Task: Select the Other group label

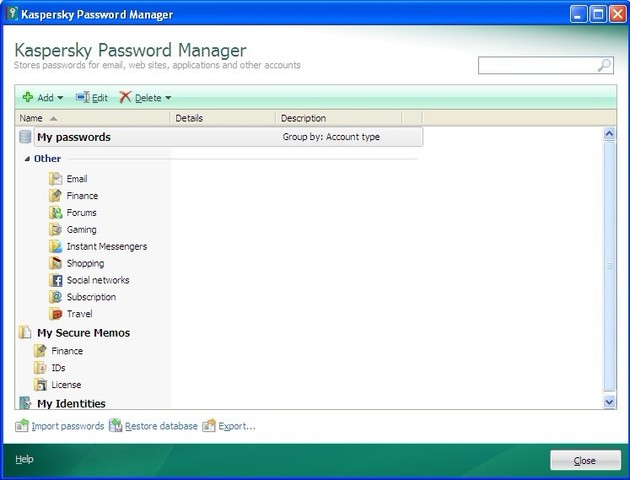Action: [47, 159]
